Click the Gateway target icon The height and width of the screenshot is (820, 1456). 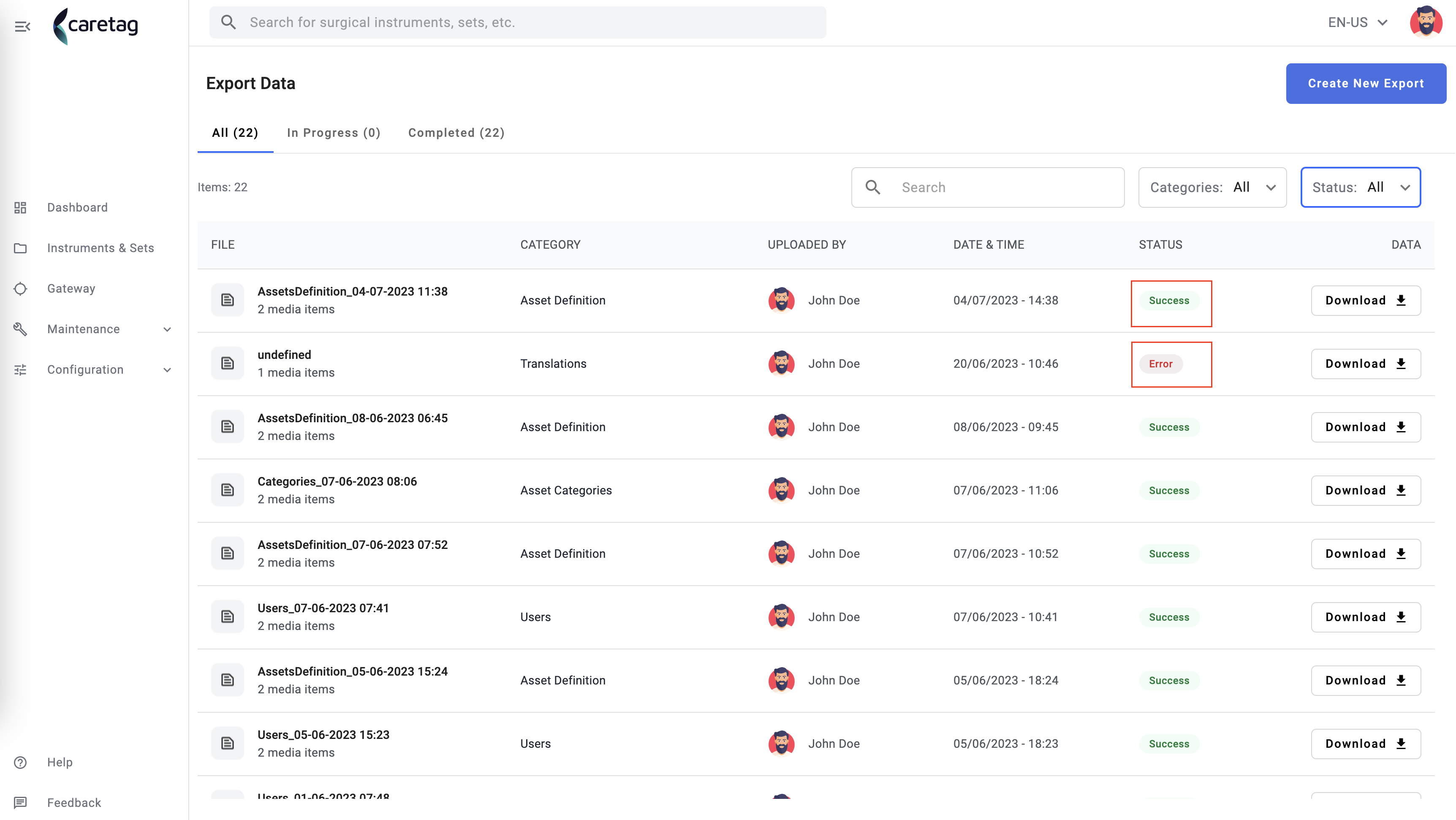tap(20, 289)
